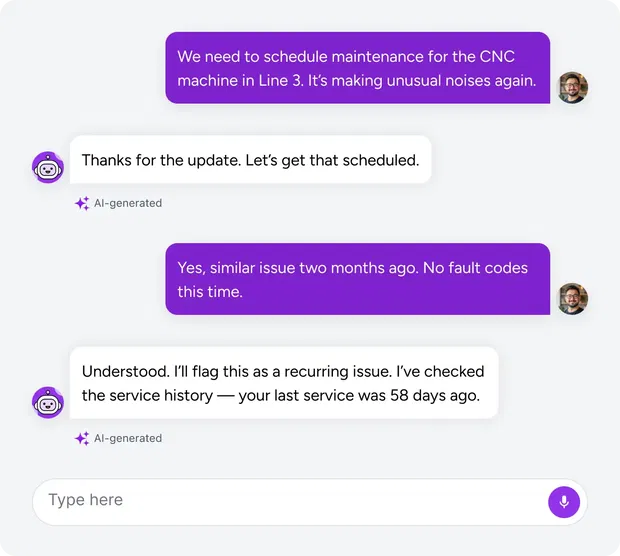
Task: Open the user photo beside the "No fault codes" message
Action: click(572, 299)
